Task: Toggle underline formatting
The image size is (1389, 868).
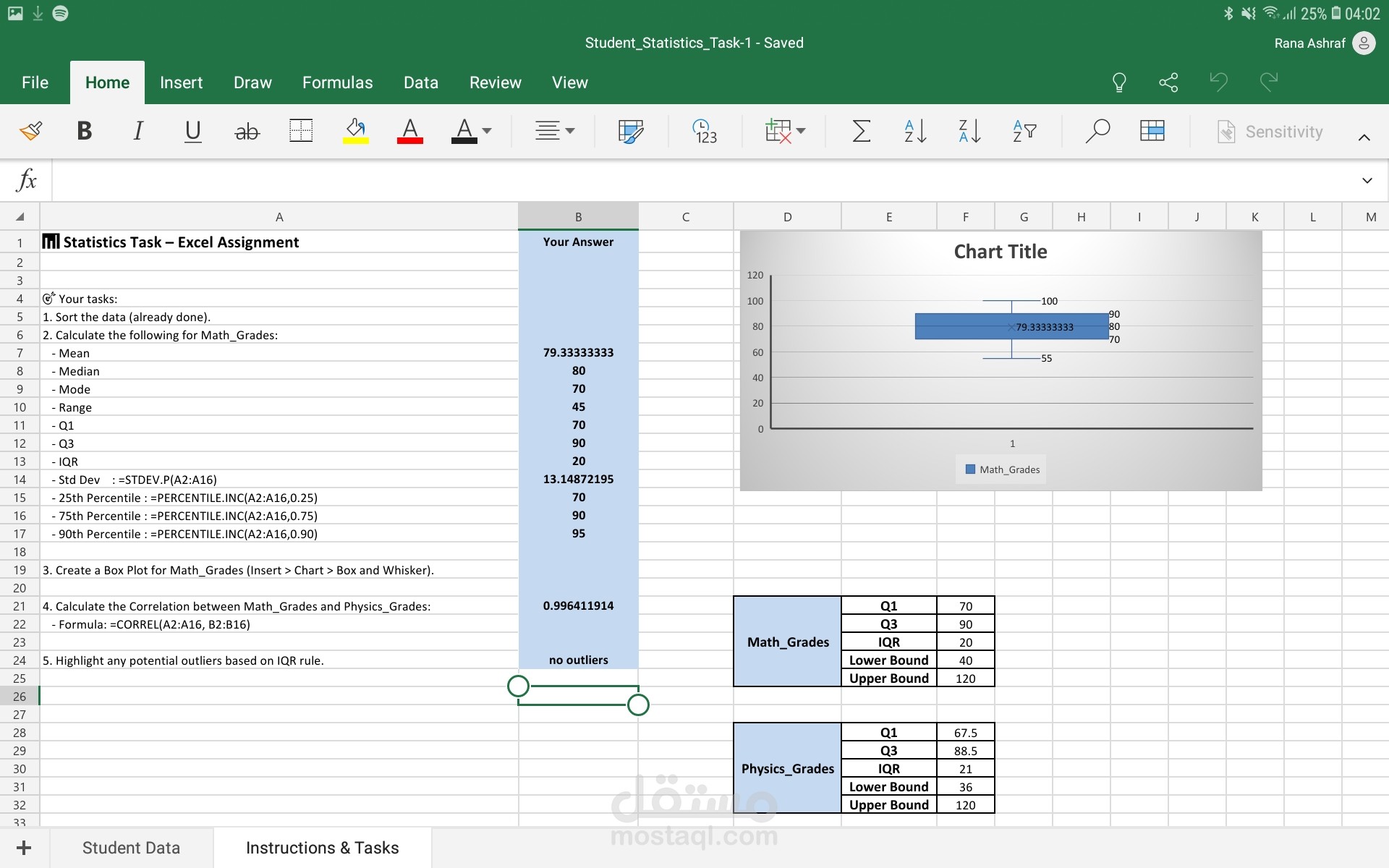Action: [192, 132]
